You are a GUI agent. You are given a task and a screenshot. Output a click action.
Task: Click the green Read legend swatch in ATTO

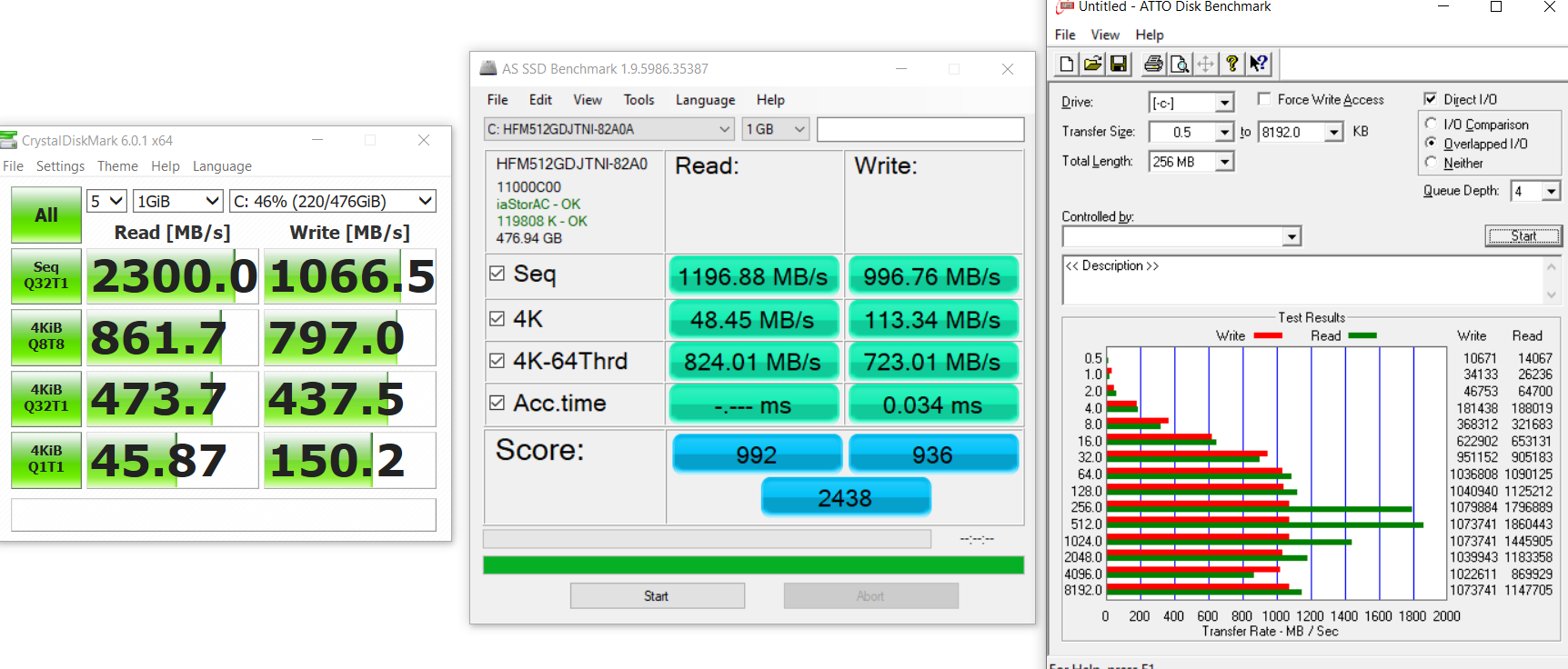1362,335
